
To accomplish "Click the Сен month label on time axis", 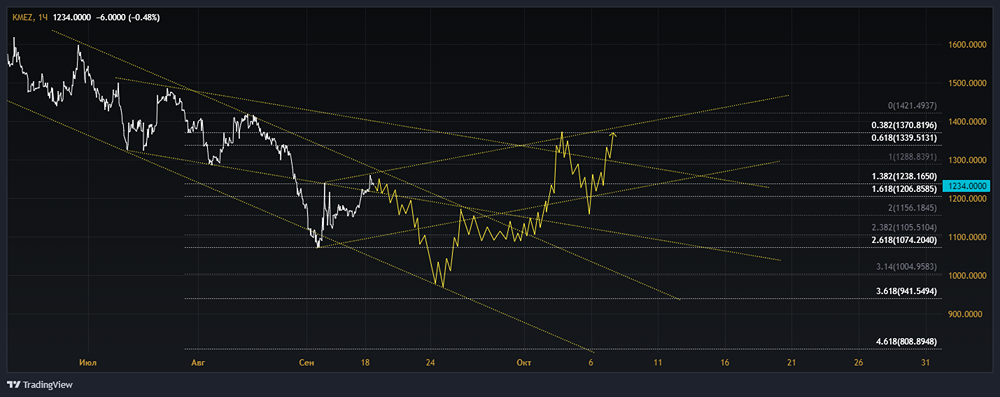I will click(x=307, y=363).
